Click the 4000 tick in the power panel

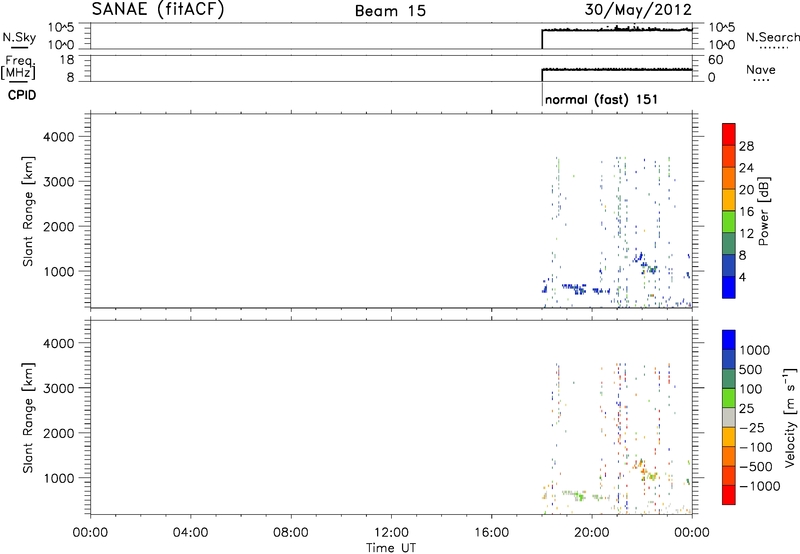59,137
